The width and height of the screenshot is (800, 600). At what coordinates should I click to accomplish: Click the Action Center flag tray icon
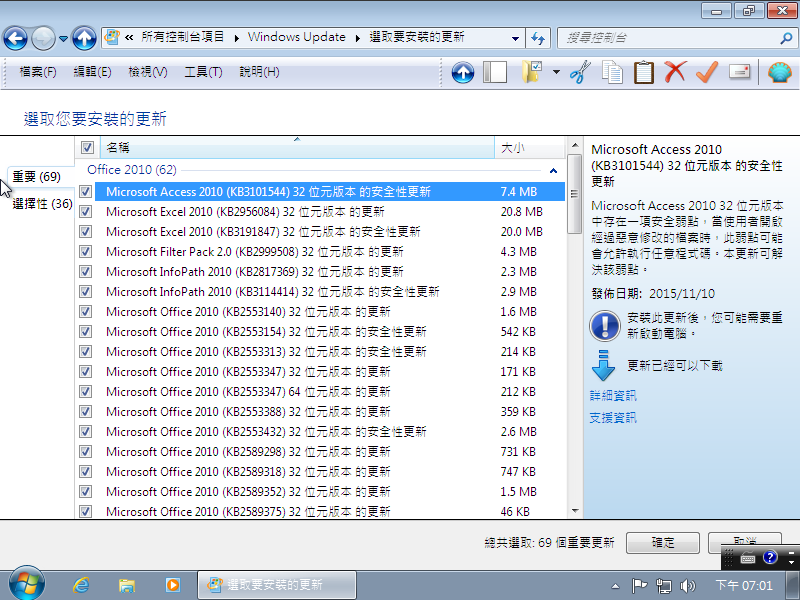click(639, 586)
